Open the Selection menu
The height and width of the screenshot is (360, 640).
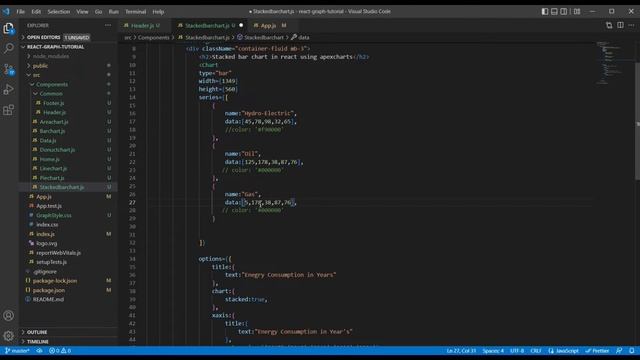59,11
